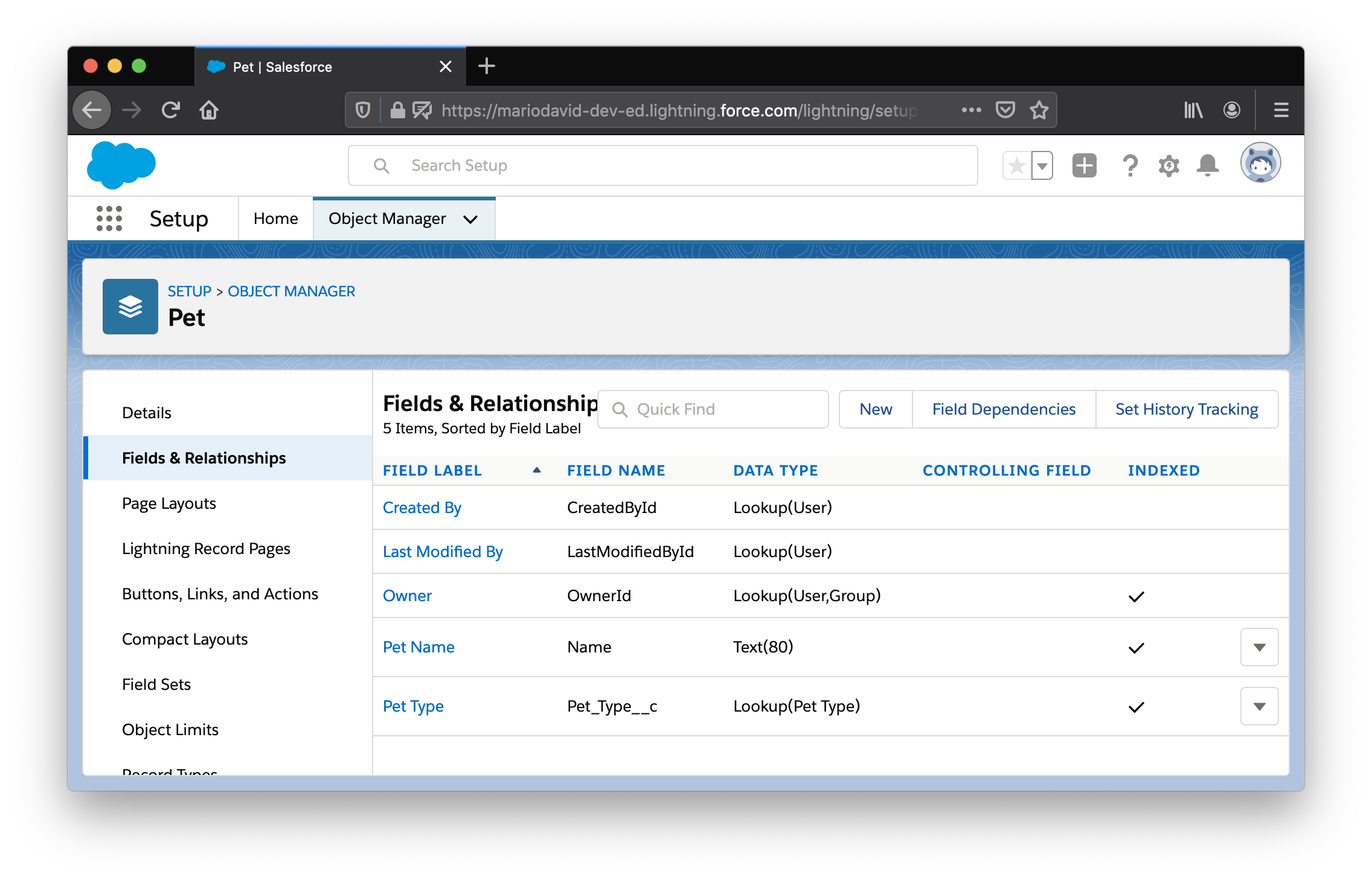
Task: Follow the SETUP breadcrumb link
Action: coord(190,291)
